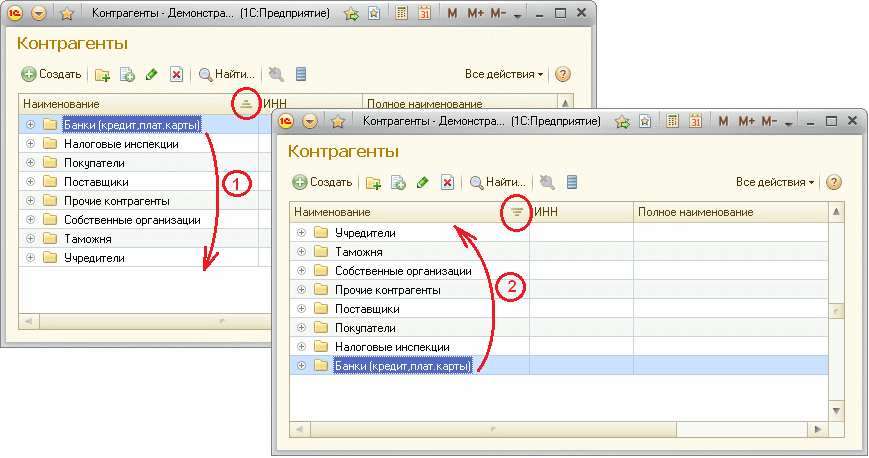
Task: Open Все действия dropdown in front window
Action: coord(775,182)
